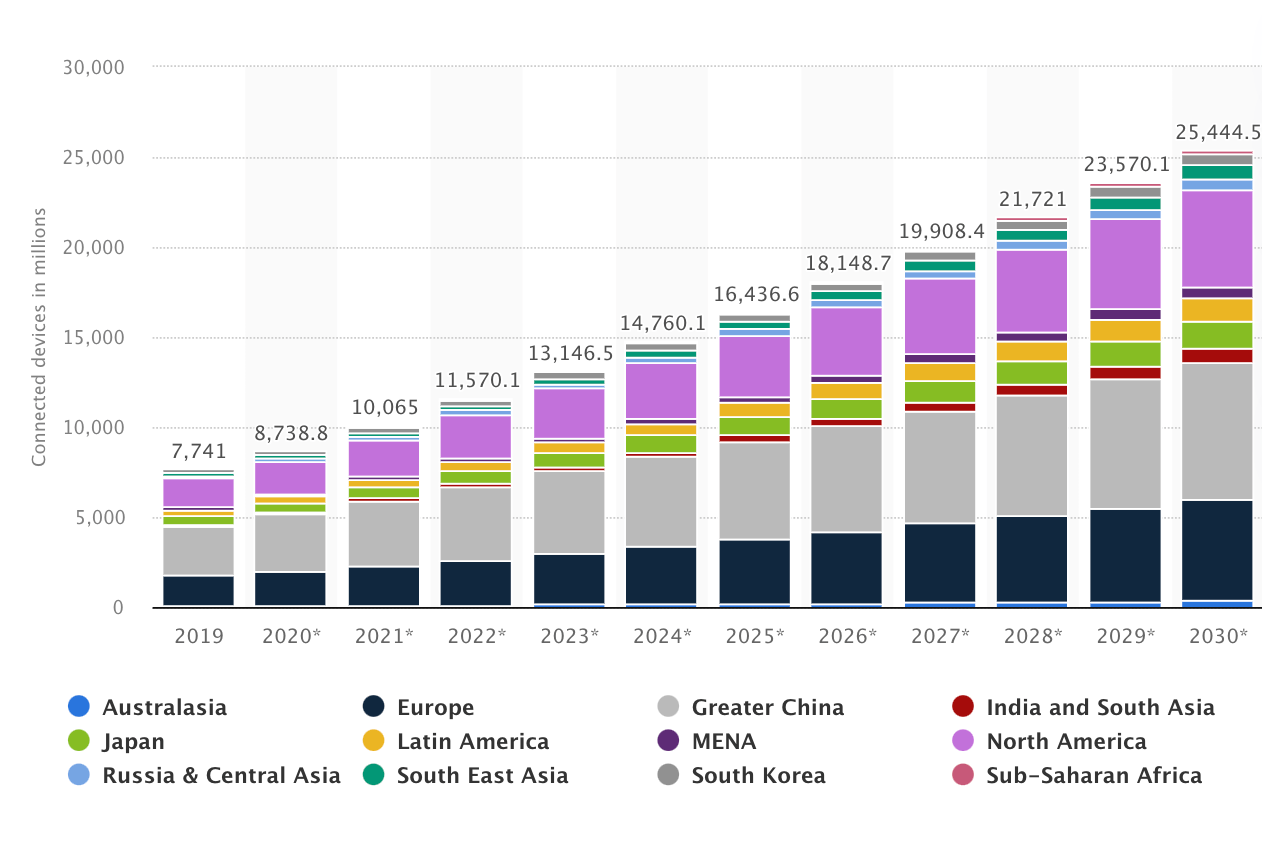The width and height of the screenshot is (1262, 842).
Task: Click the 2020* x-axis label
Action: [x=291, y=636]
